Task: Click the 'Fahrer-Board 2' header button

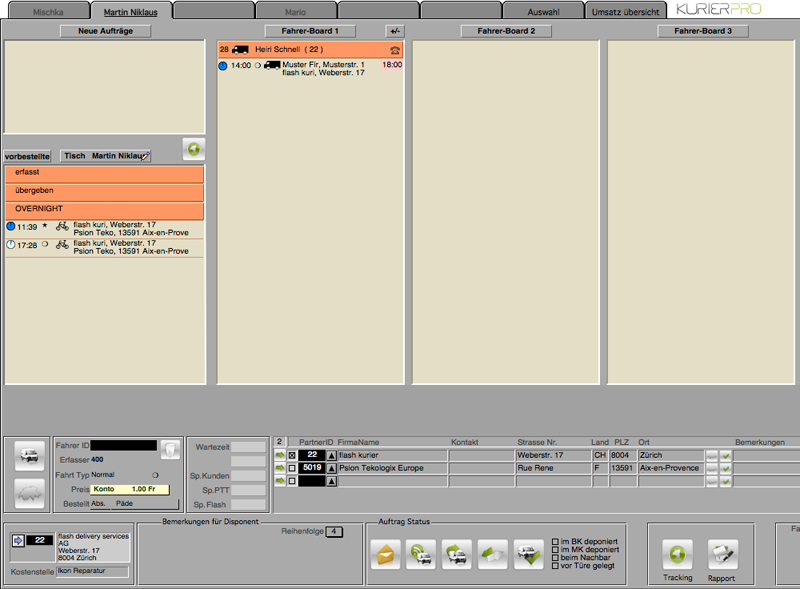Action: point(506,31)
